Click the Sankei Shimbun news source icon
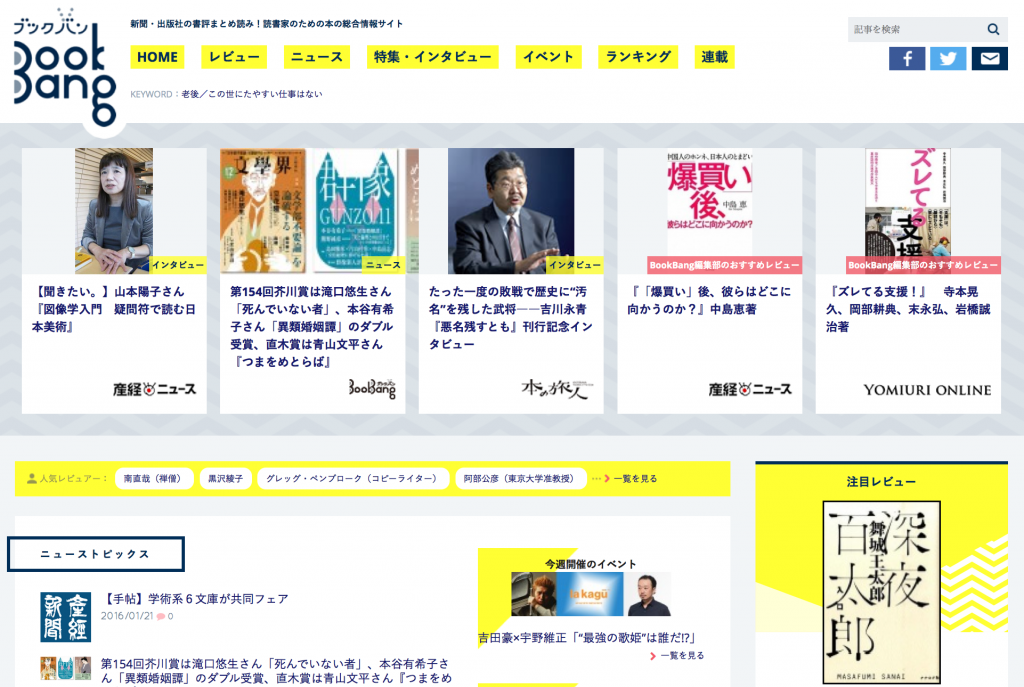The height and width of the screenshot is (687, 1024). 65,617
